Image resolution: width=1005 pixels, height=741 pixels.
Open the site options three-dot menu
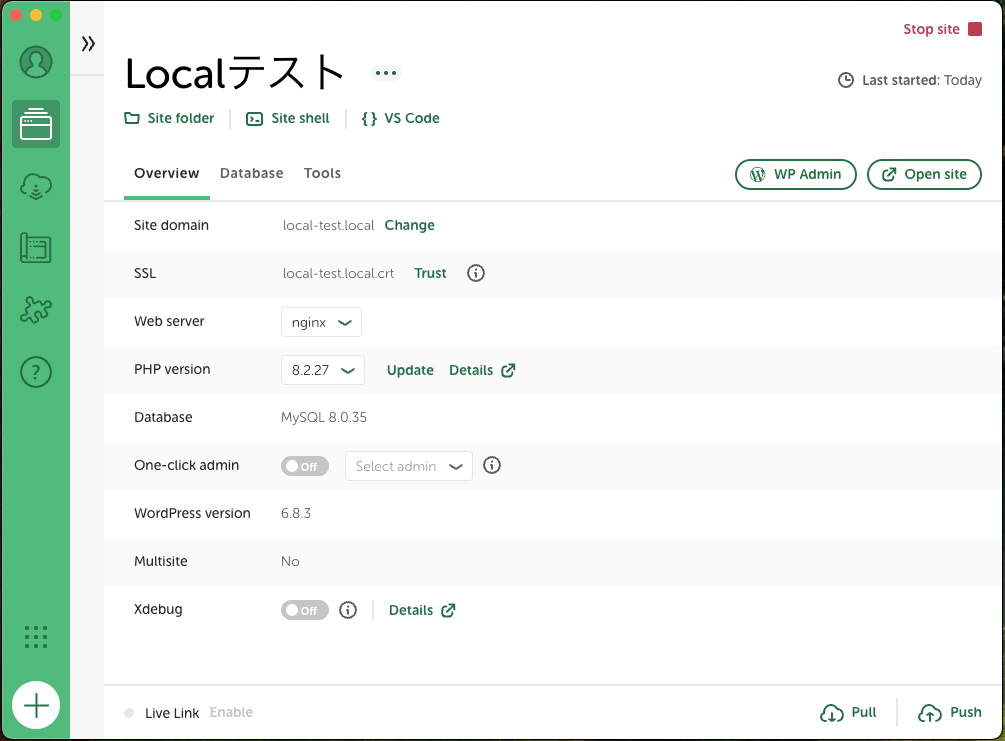pos(386,73)
